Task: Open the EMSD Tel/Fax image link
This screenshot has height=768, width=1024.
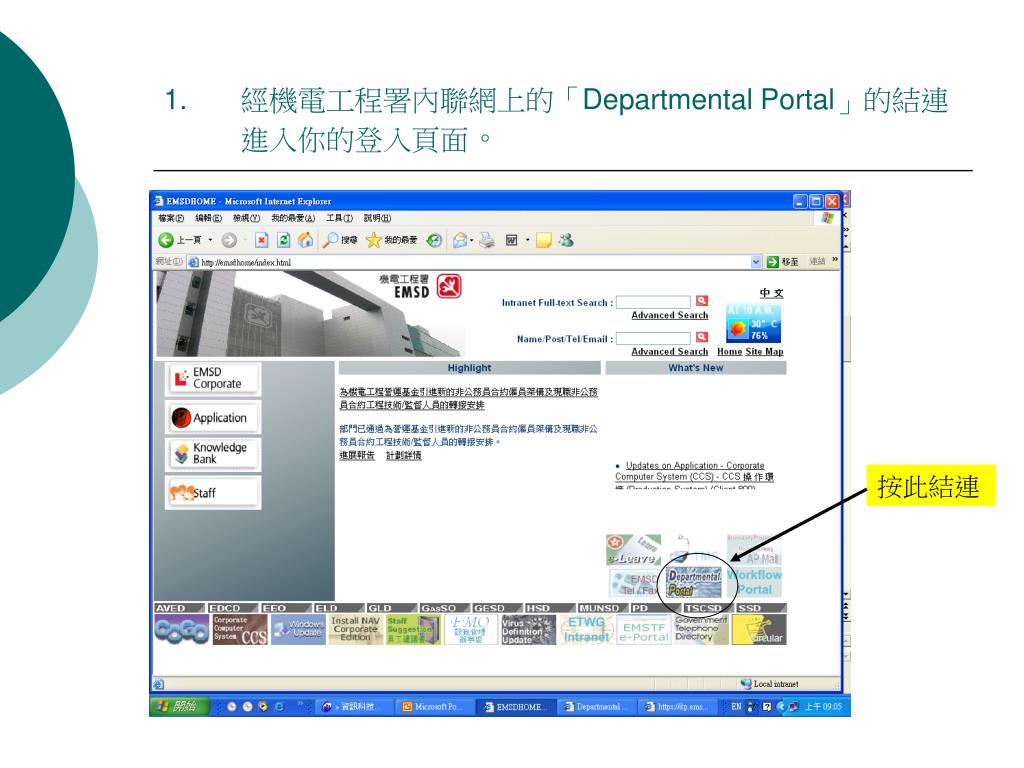Action: [x=635, y=583]
